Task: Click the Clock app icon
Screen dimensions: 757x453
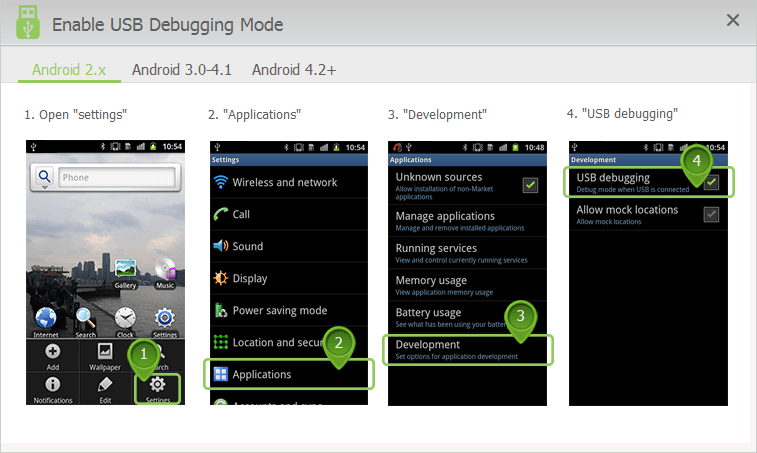Action: [125, 318]
